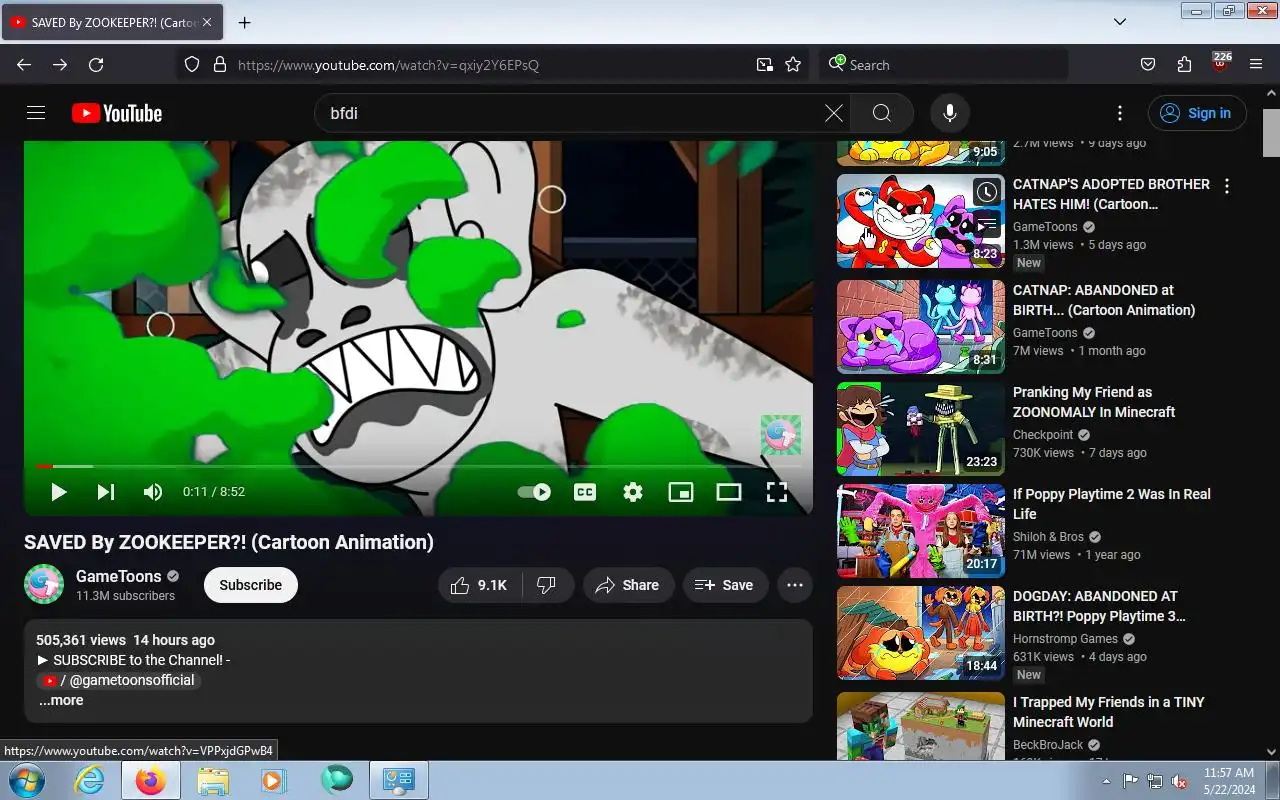Viewport: 1280px width, 800px height.
Task: Open YouTube settings three-dot menu
Action: [1120, 113]
